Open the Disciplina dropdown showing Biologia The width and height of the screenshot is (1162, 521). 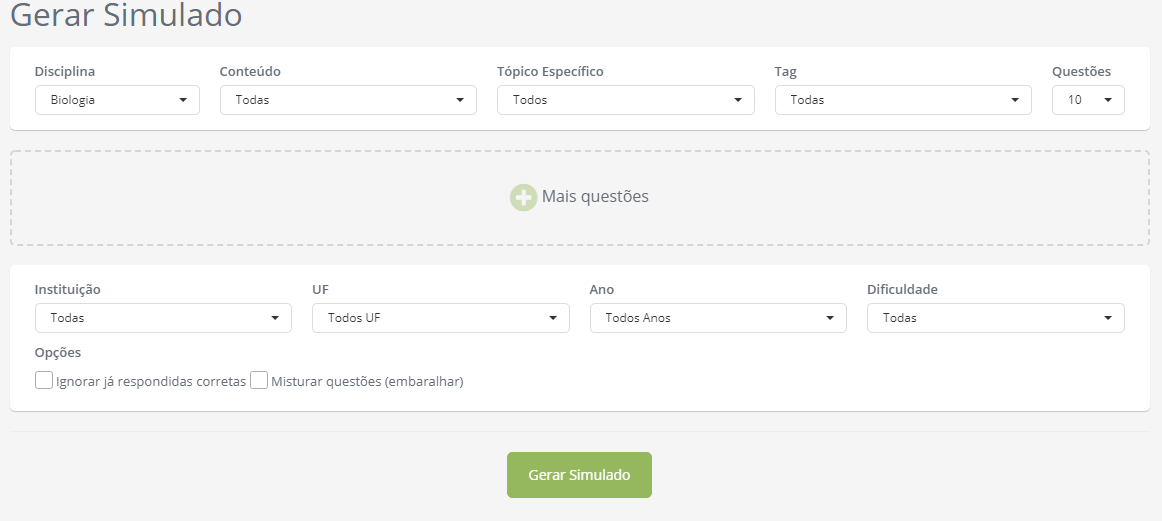click(x=117, y=100)
